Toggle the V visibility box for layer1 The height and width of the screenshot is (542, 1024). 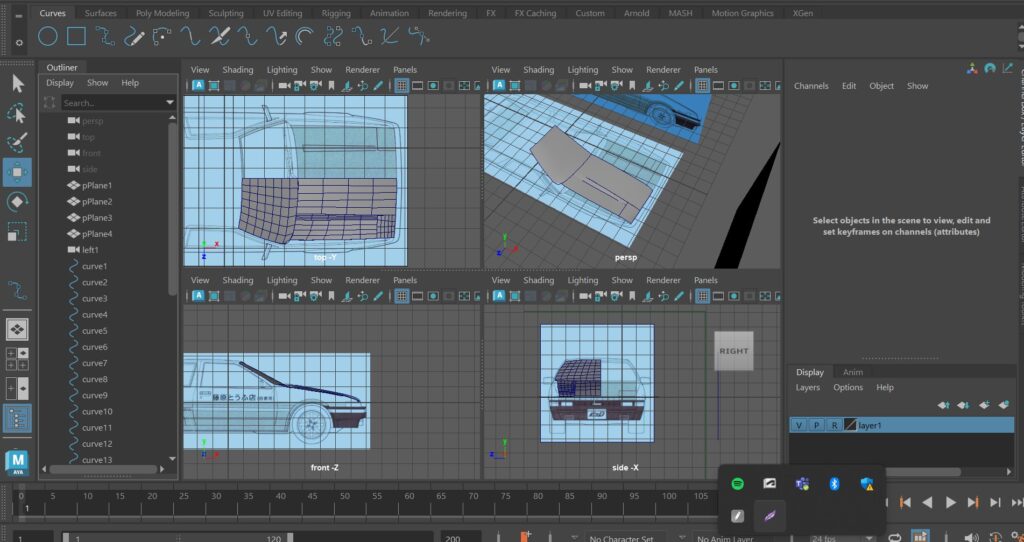pyautogui.click(x=799, y=425)
